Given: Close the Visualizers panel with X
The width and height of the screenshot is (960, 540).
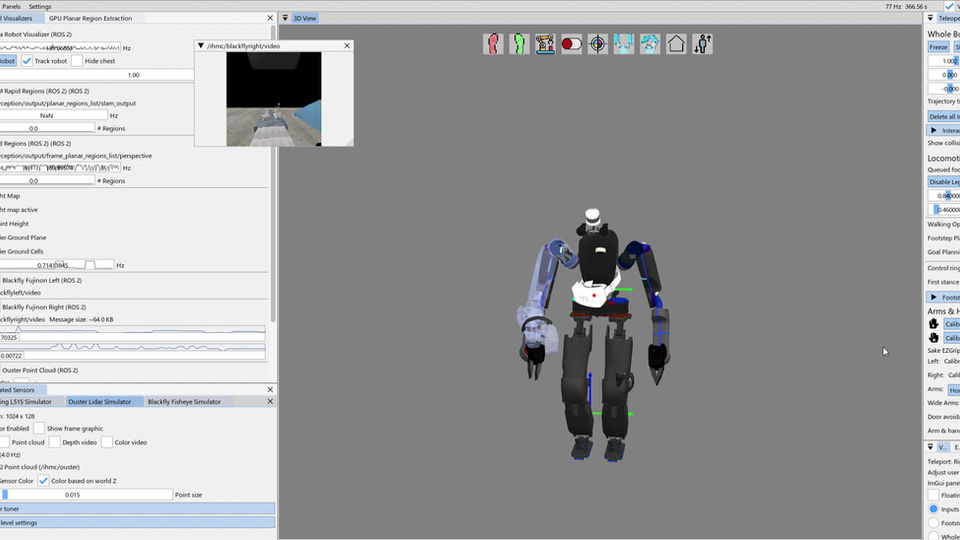Looking at the screenshot, I should click(x=270, y=18).
